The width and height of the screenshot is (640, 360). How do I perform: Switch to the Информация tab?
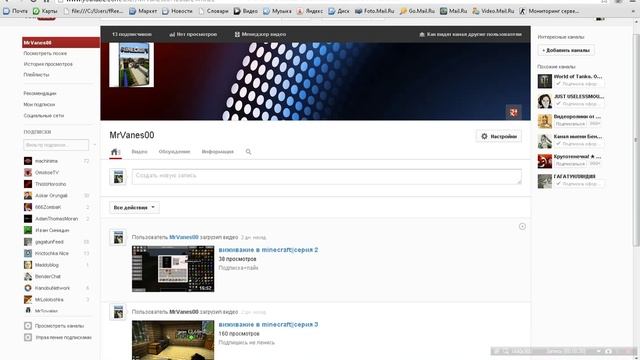coord(218,151)
